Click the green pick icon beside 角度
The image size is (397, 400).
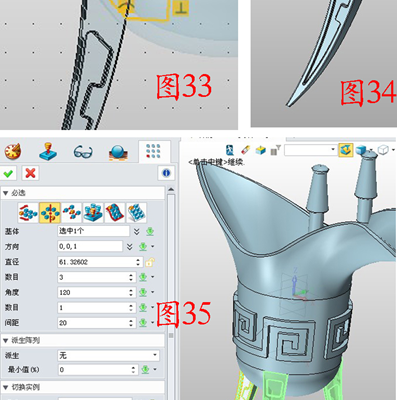(x=143, y=292)
